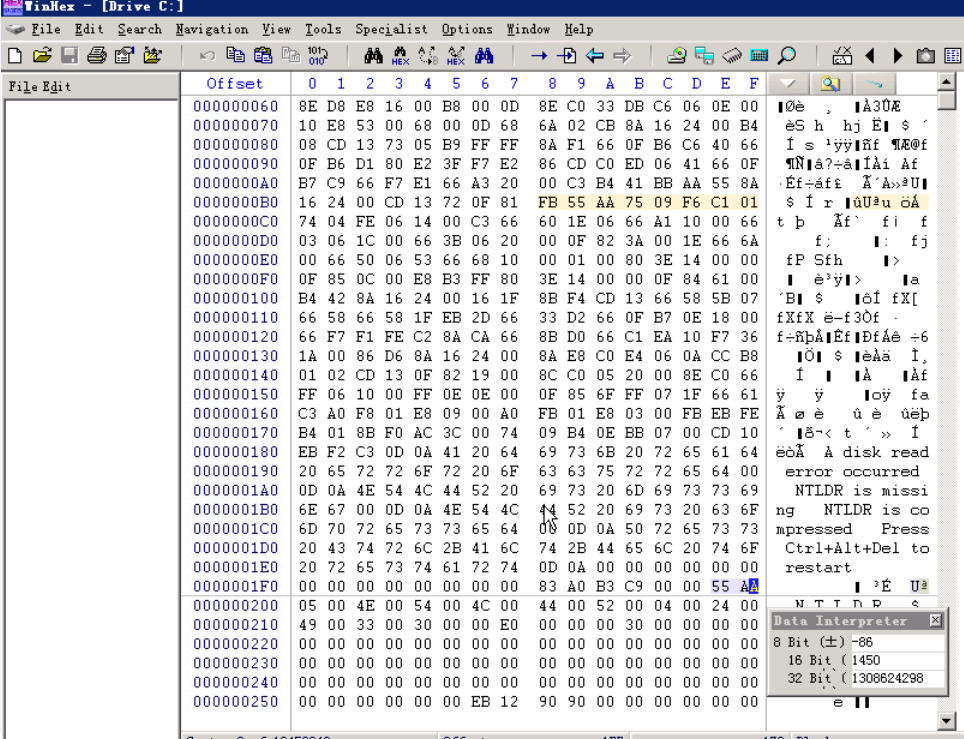Click the Open RAM chip icon
The width and height of the screenshot is (964, 739).
(732, 56)
